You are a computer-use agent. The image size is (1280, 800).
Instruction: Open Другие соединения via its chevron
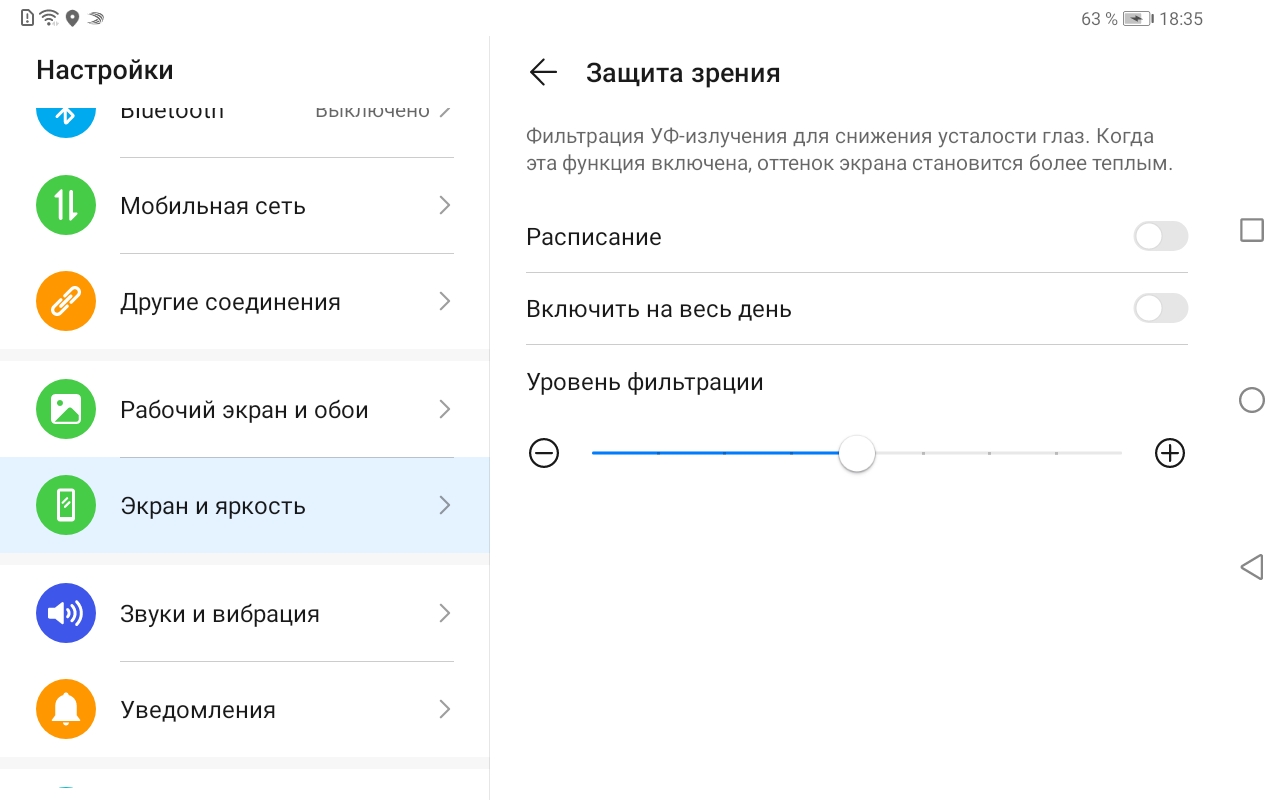coord(445,302)
